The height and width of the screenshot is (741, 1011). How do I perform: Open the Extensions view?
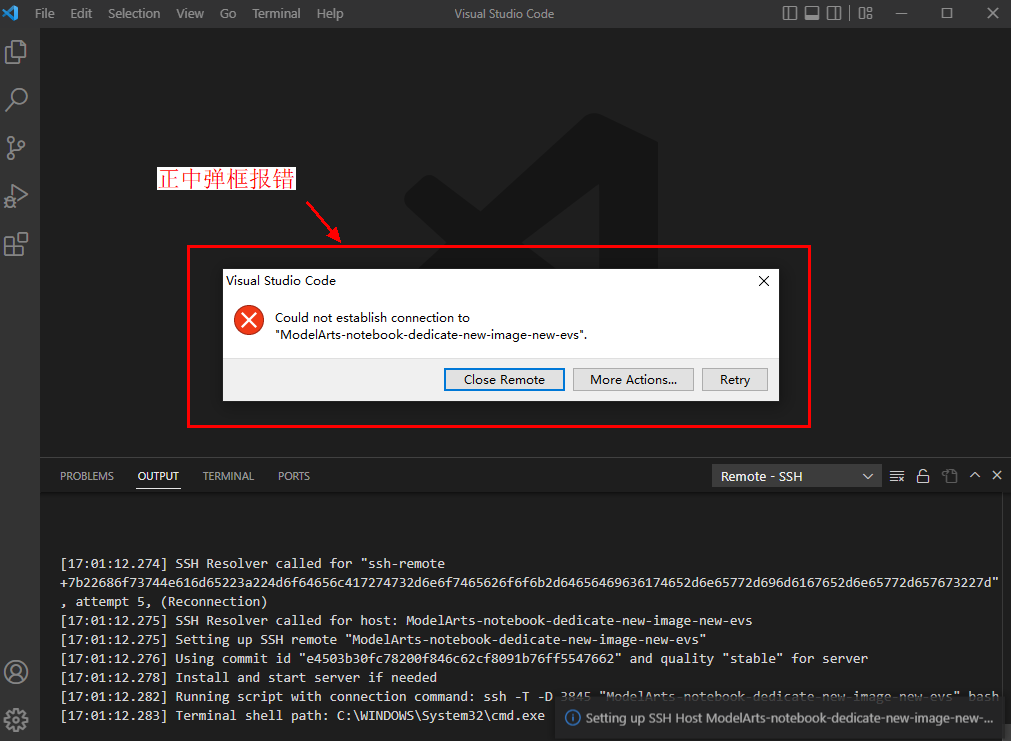click(x=16, y=244)
